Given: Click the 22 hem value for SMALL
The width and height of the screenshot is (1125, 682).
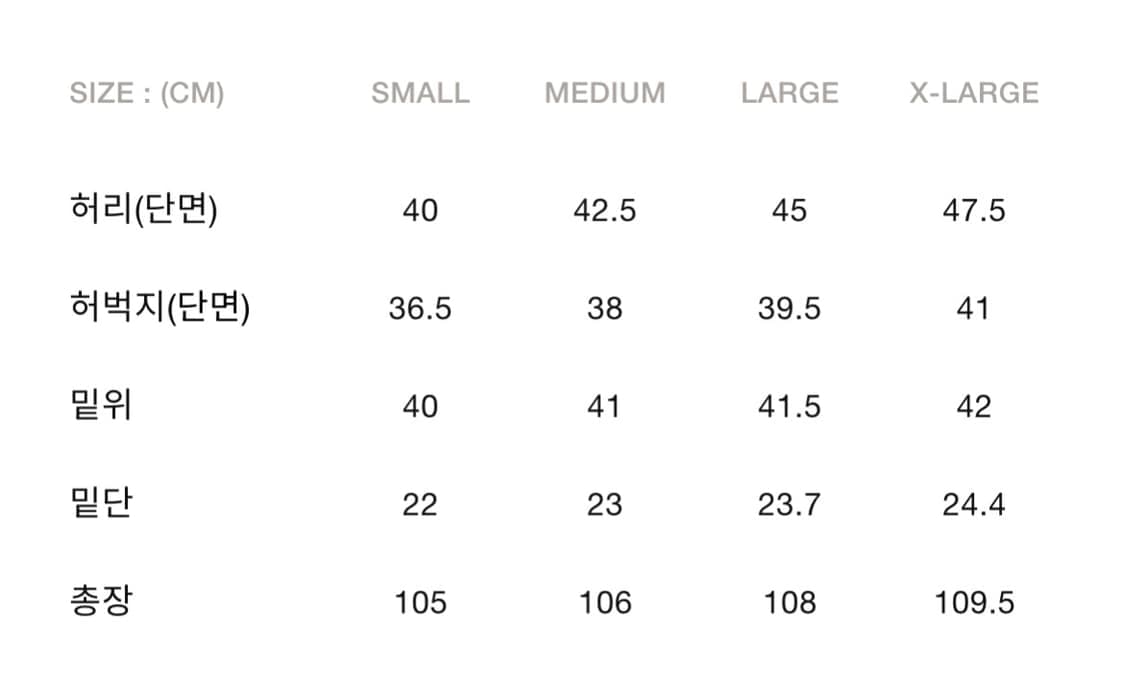Looking at the screenshot, I should click(x=420, y=505).
